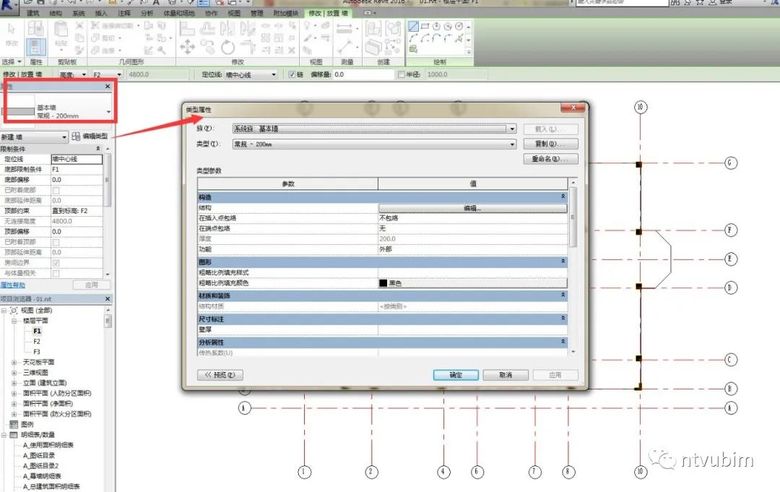780x492 pixels.
Task: Click the 确定 (OK) button in dialog
Action: 455,374
